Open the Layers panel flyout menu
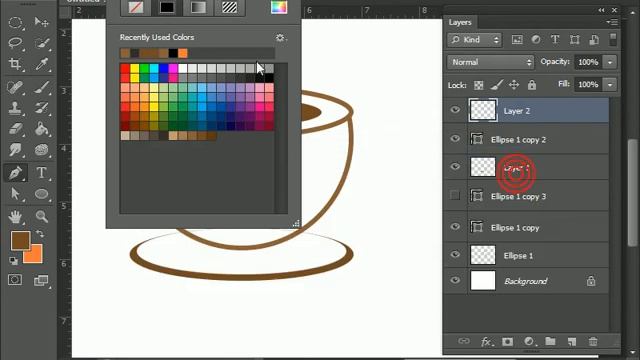The image size is (640, 360). (x=612, y=22)
